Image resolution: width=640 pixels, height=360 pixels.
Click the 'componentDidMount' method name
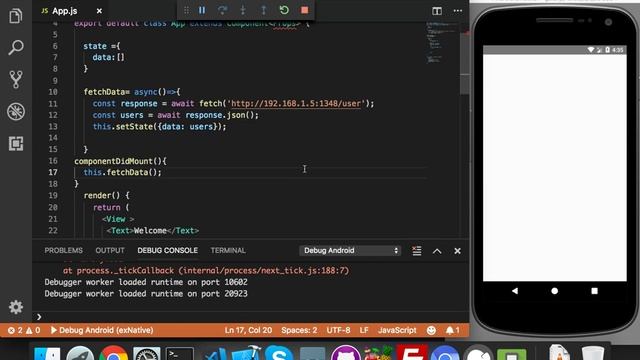click(113, 161)
